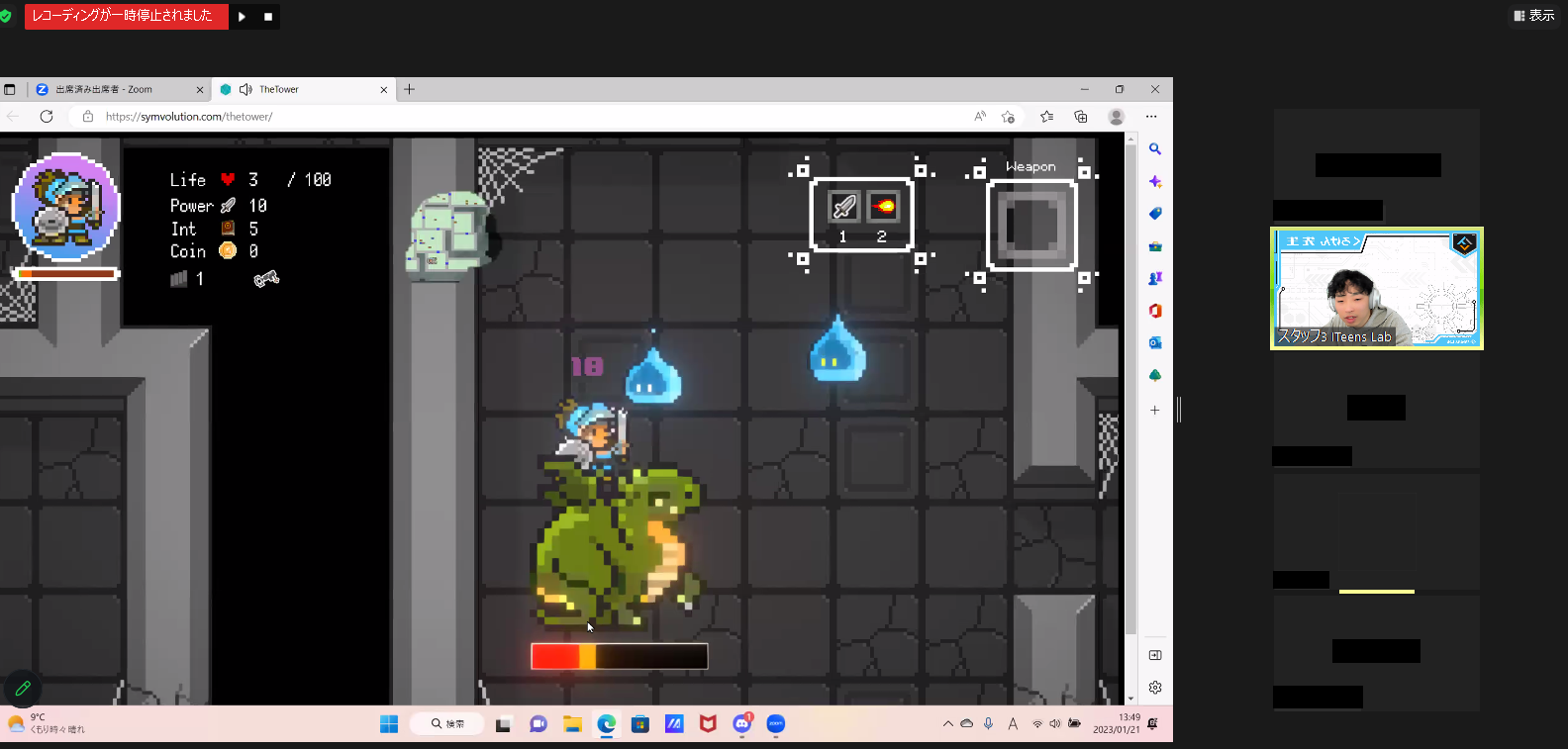Reload the TheTower page
The image size is (1568, 749).
click(47, 117)
